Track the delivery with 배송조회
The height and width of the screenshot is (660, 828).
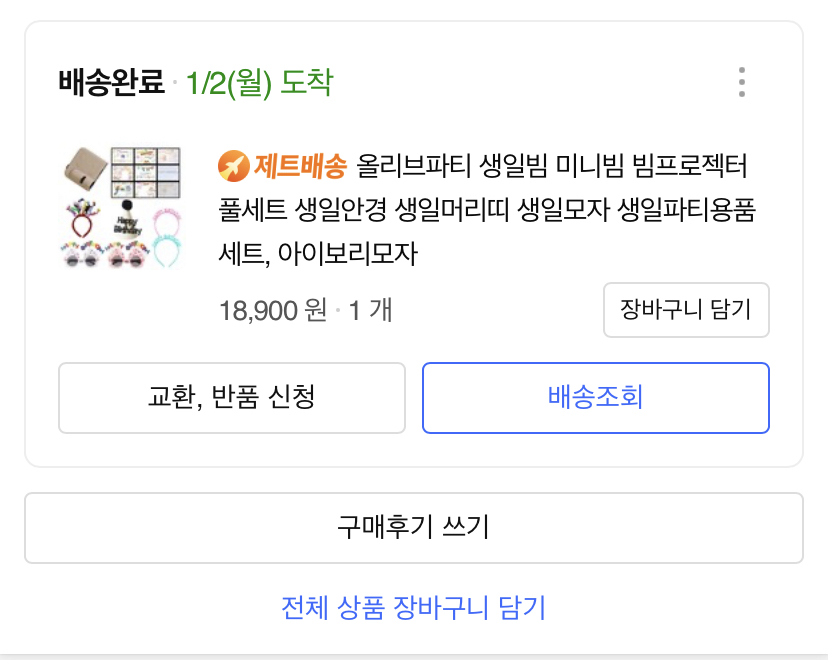(595, 397)
